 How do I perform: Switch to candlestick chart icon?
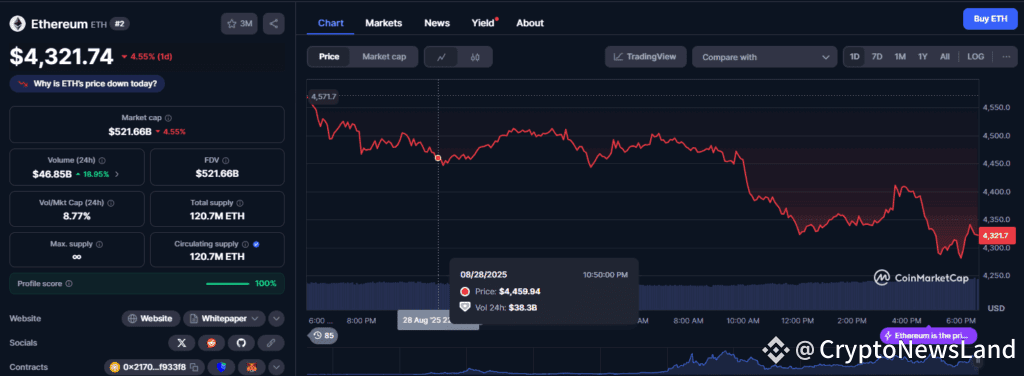pos(475,57)
